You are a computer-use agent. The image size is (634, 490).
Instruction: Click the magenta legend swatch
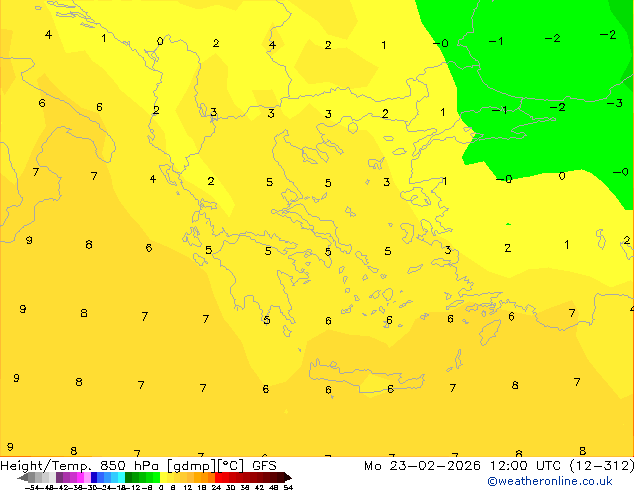point(80,477)
